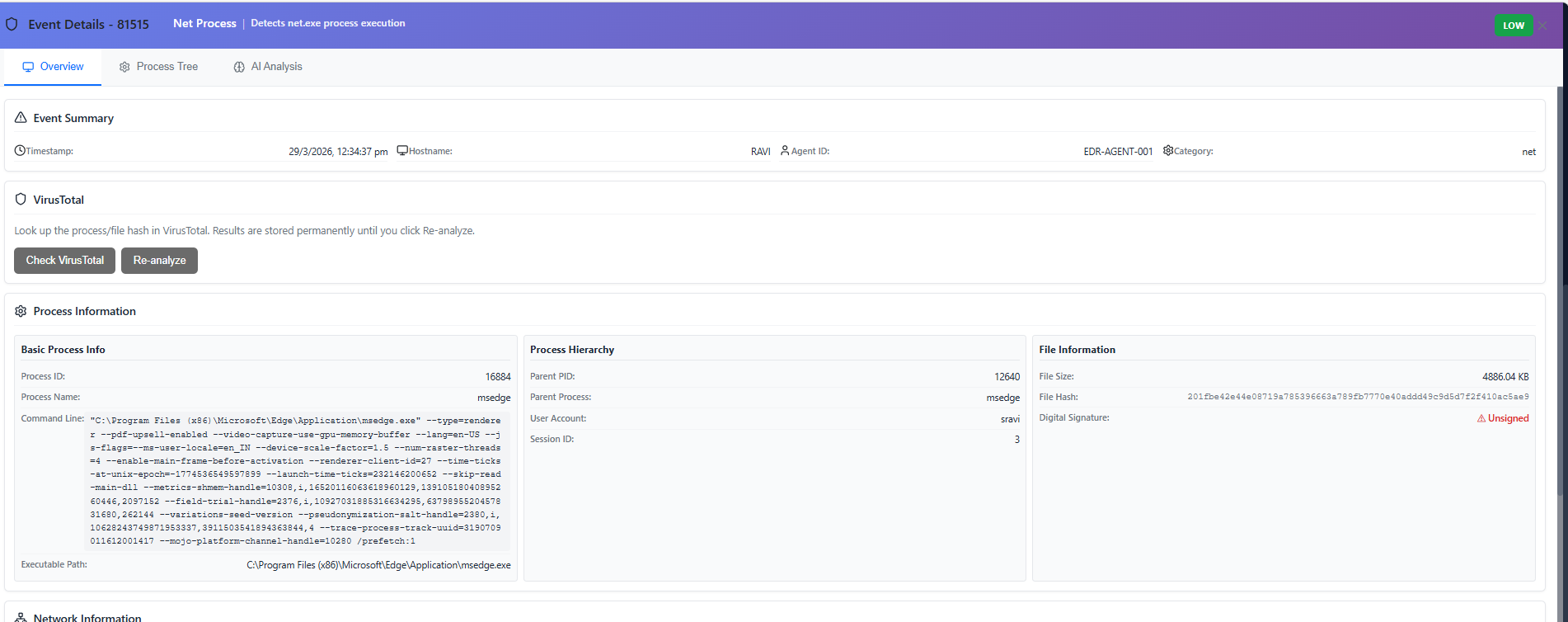Click the file hash value
The height and width of the screenshot is (622, 1568).
[x=1357, y=398]
